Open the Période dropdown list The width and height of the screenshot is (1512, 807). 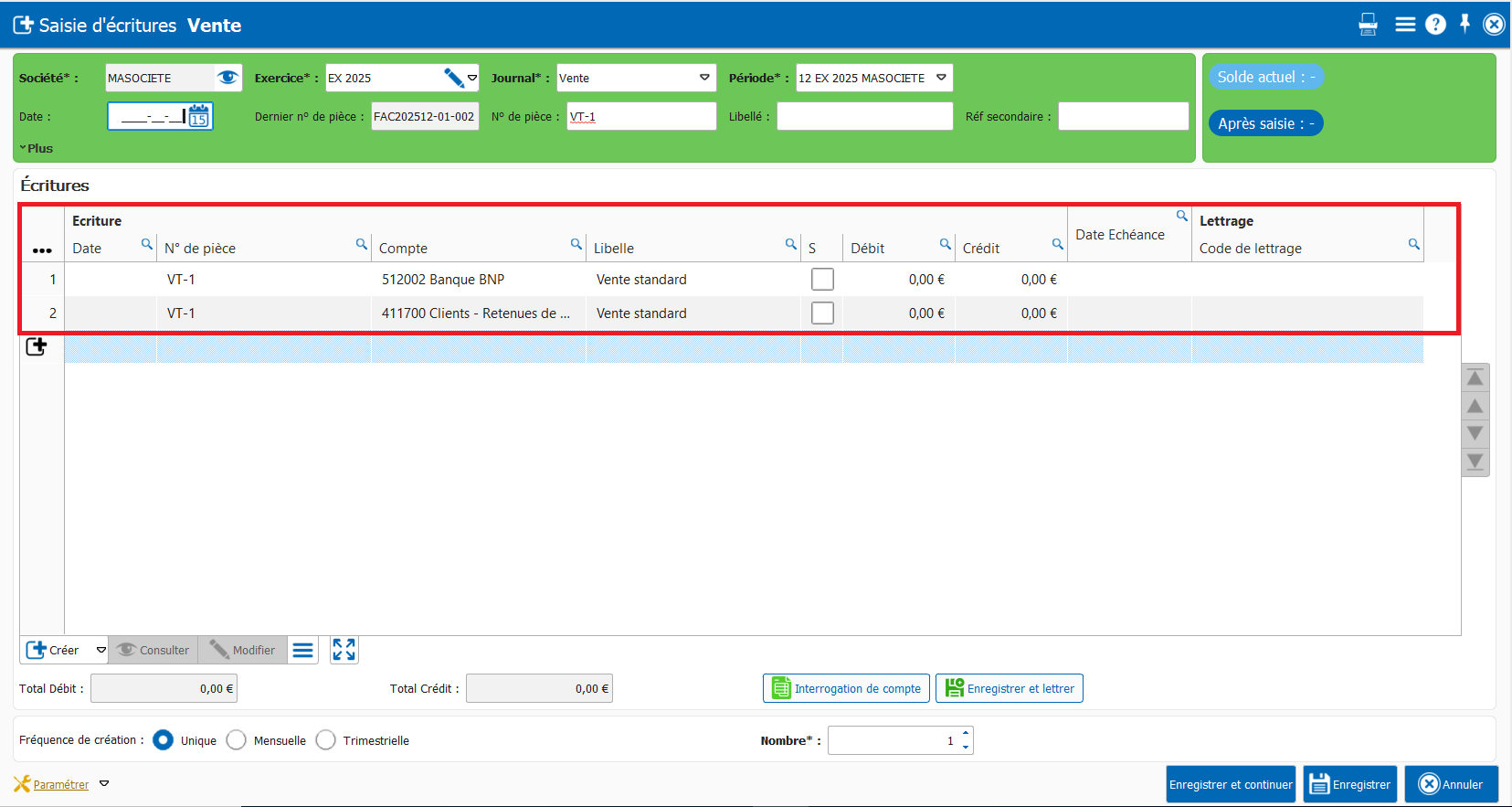[x=941, y=78]
